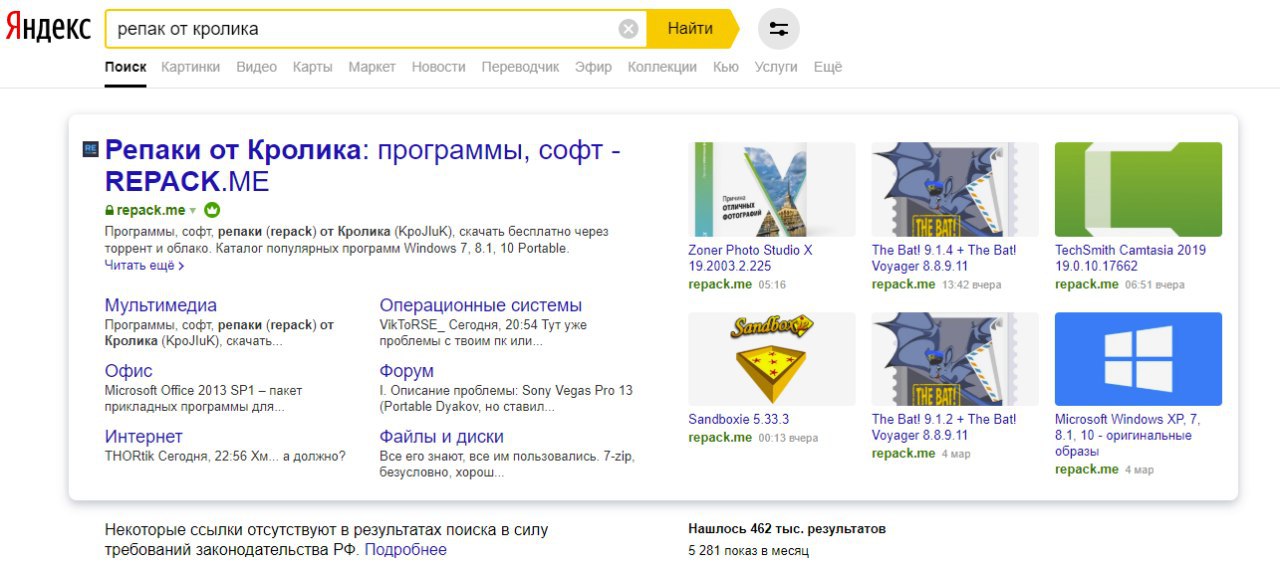Click repack.me under the Sandboxie card
Viewport: 1280px width, 566px height.
click(720, 437)
